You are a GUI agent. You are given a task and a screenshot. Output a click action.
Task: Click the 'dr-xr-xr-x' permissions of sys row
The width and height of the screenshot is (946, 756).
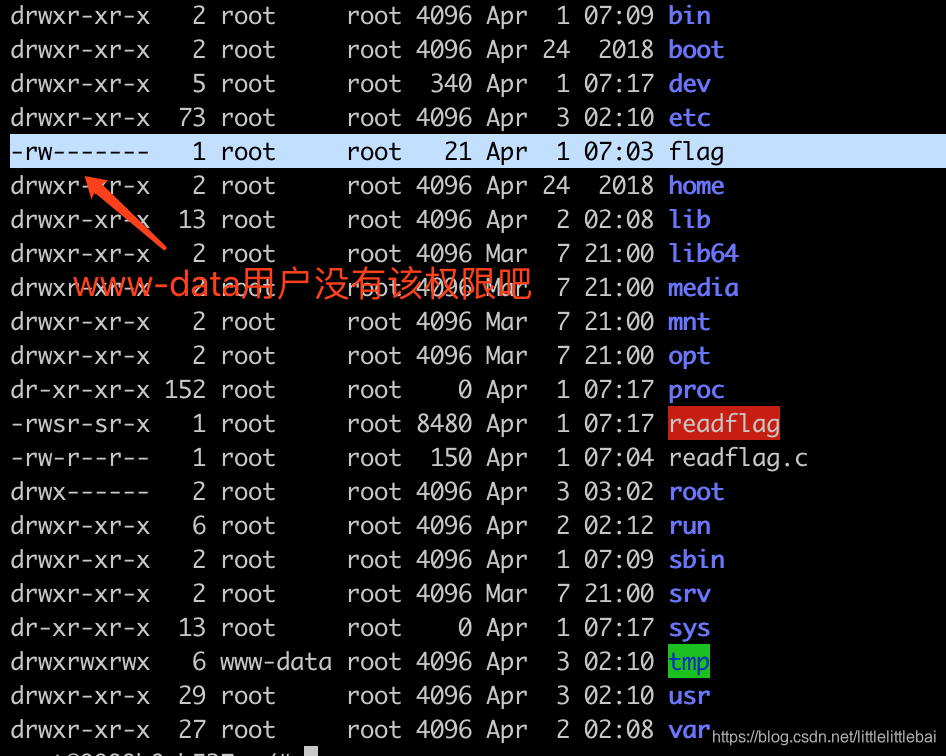click(x=80, y=628)
